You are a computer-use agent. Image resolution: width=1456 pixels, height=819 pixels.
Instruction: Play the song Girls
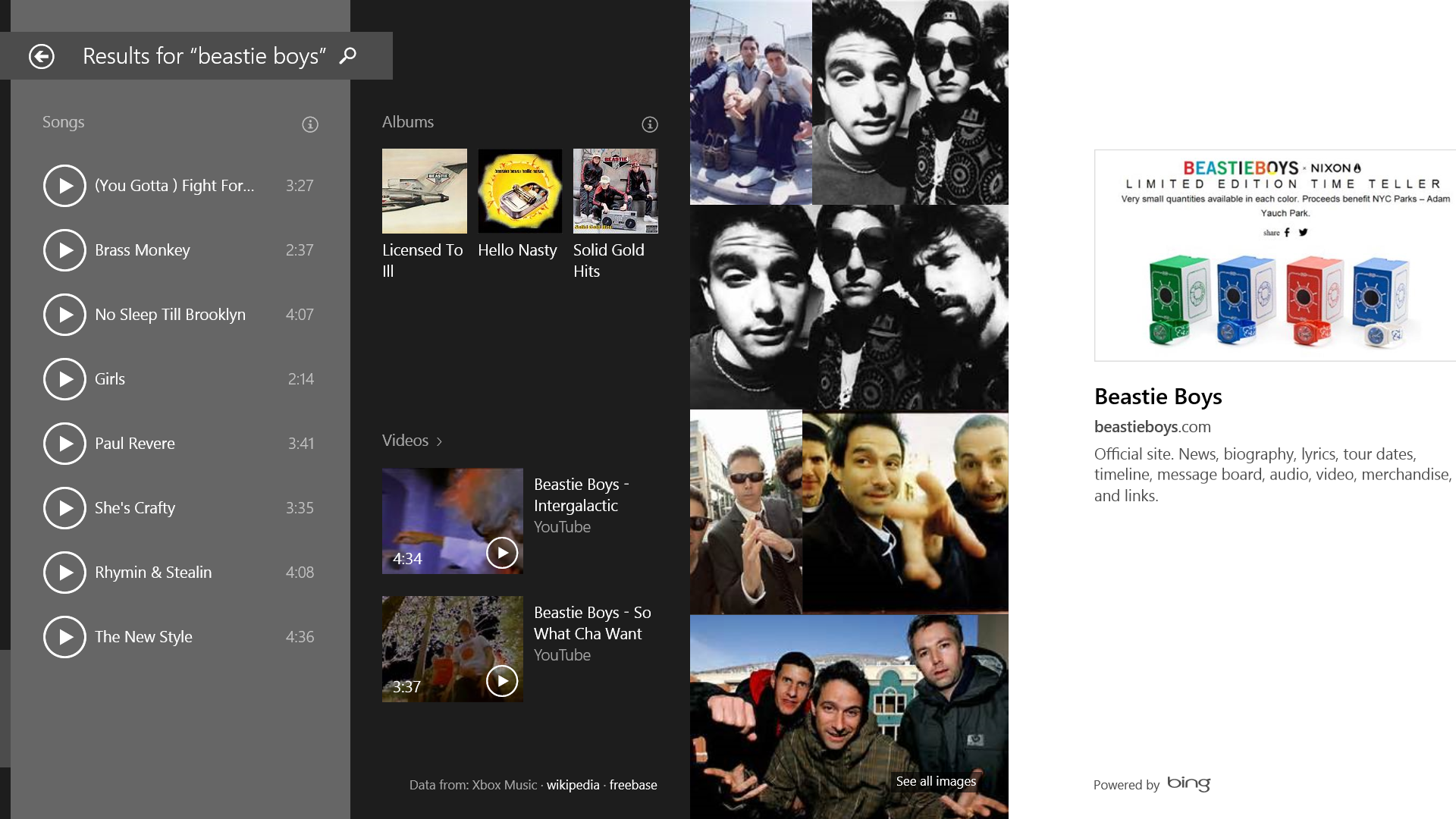tap(64, 379)
